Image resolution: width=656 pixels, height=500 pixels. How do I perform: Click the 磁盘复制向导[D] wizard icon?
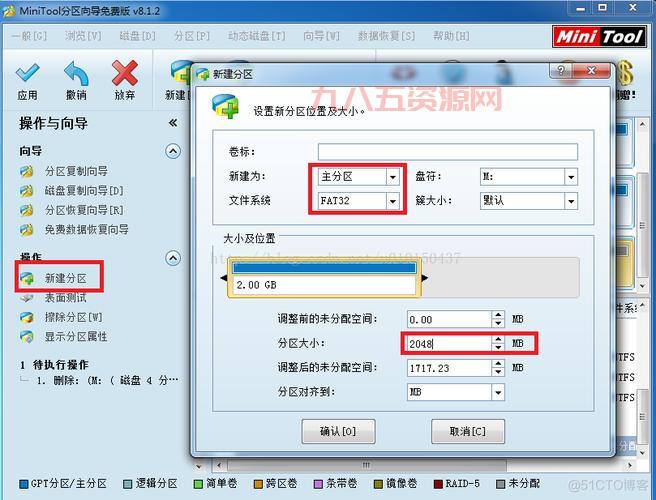click(26, 191)
